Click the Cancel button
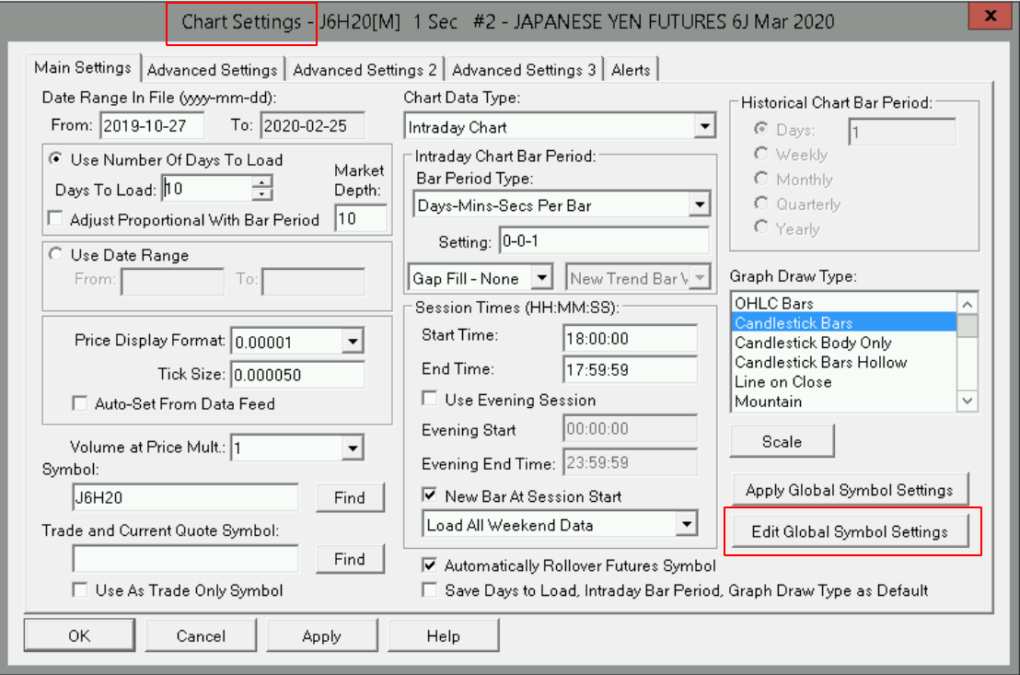 point(201,635)
